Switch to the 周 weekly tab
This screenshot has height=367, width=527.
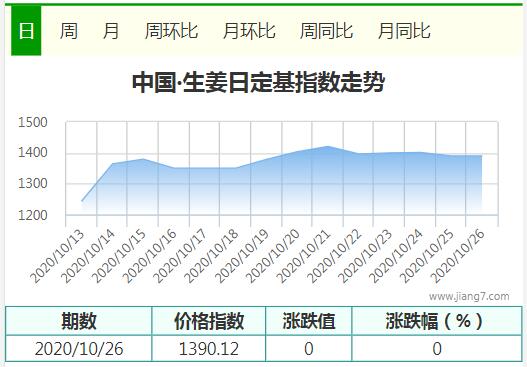pos(69,31)
